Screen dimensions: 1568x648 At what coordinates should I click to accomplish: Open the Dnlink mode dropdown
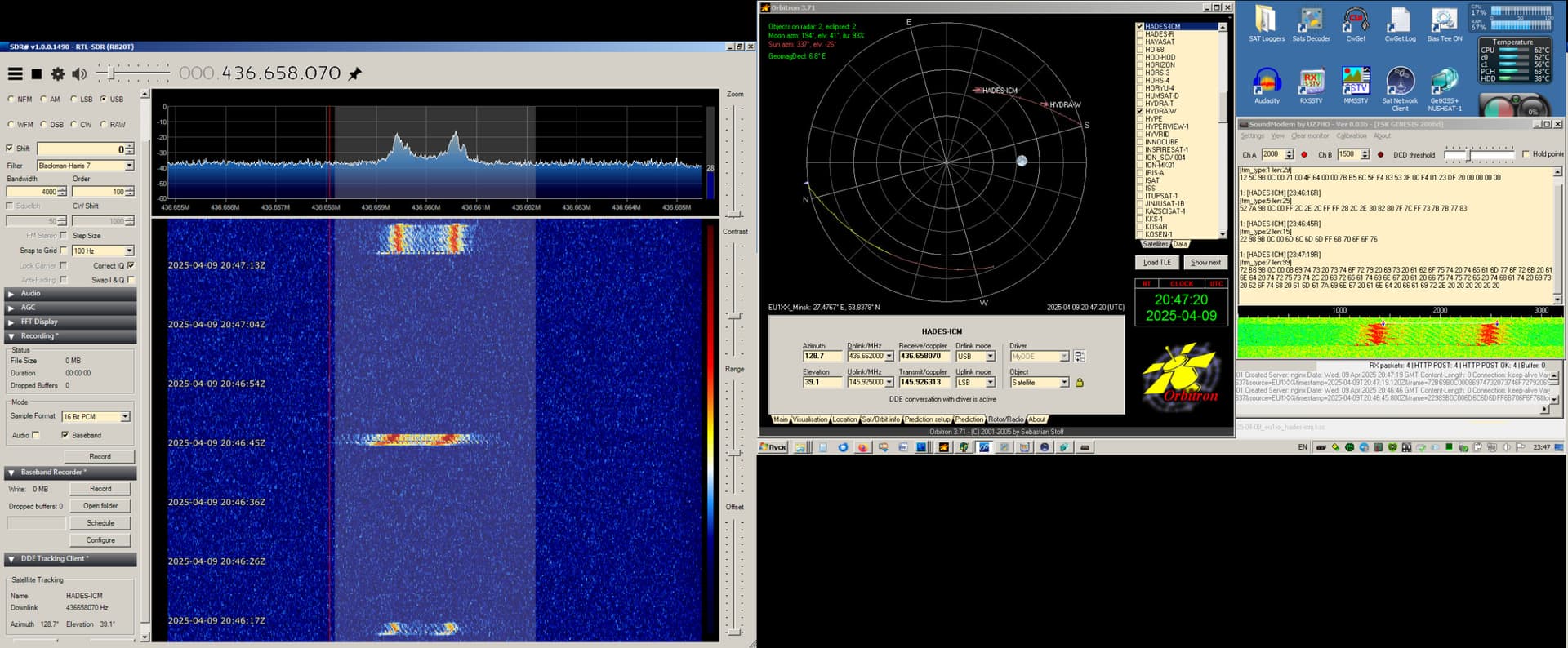point(991,357)
